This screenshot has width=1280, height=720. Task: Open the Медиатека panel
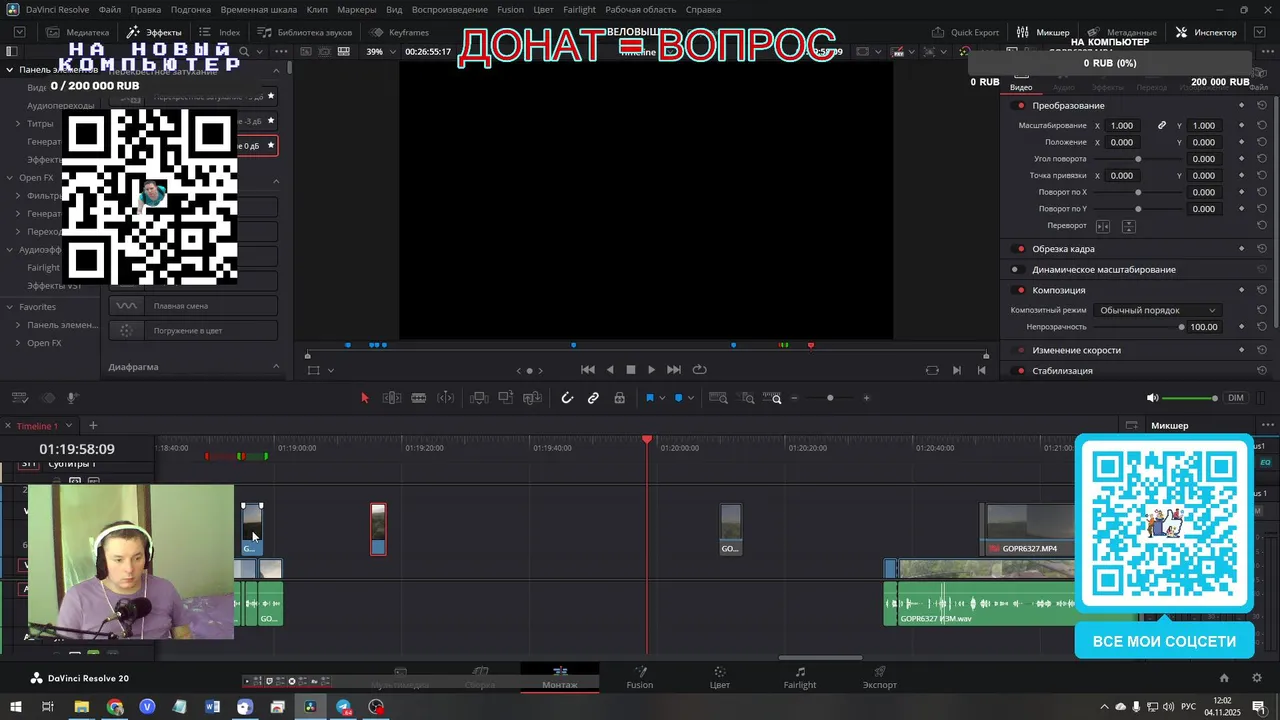click(x=78, y=32)
